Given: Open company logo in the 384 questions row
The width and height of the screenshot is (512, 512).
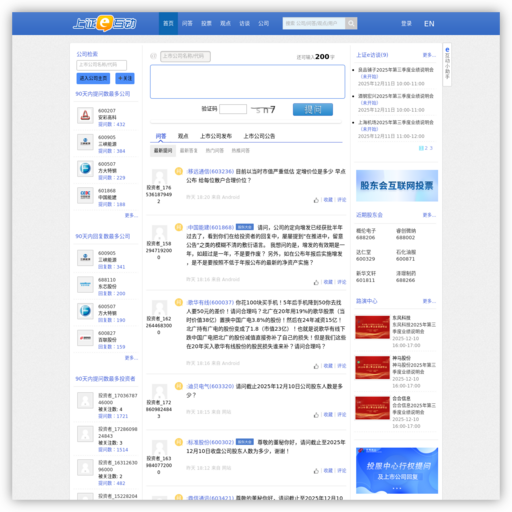Looking at the screenshot, I should point(85,142).
